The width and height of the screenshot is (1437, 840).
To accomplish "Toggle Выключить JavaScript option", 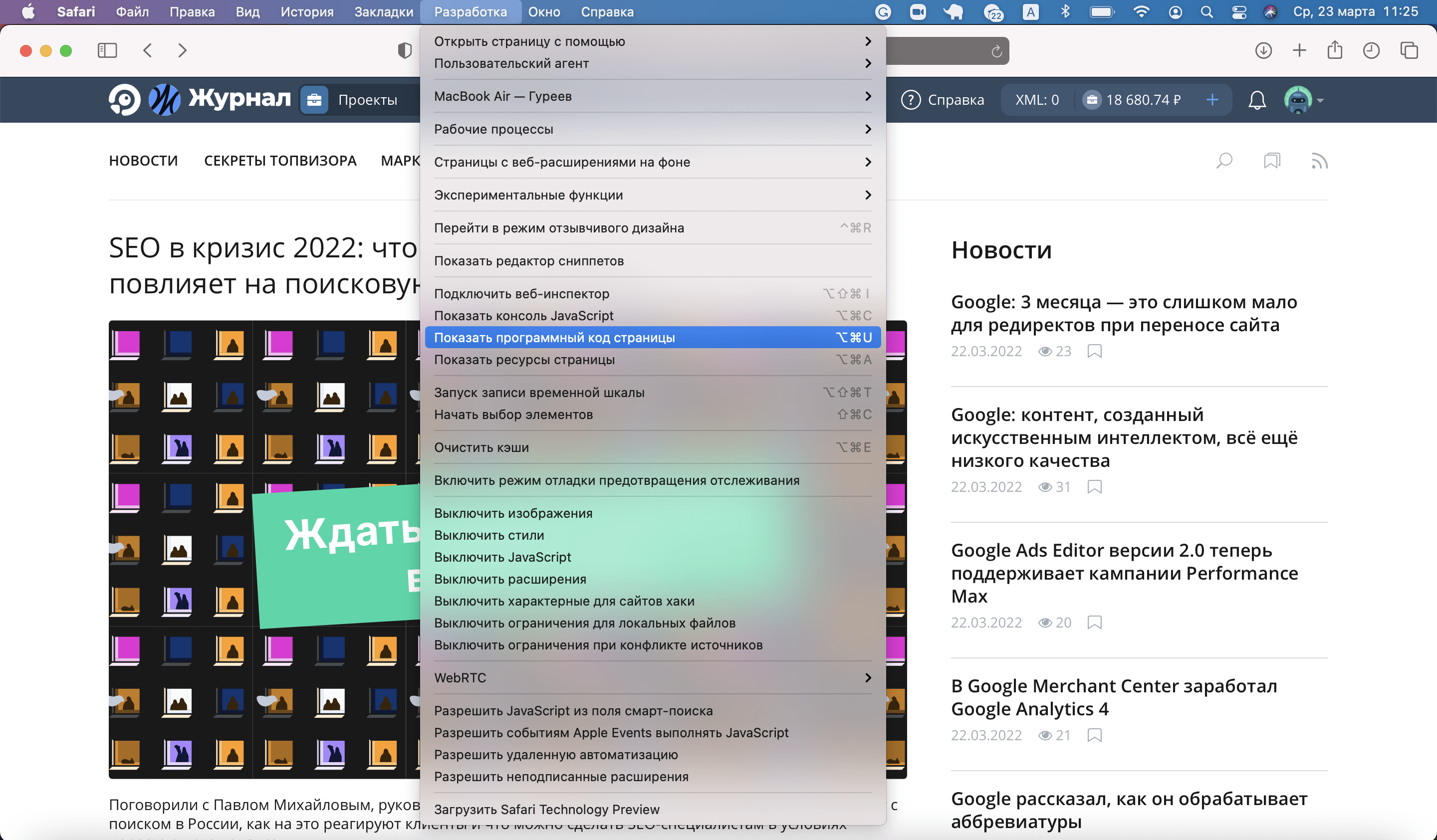I will point(653,557).
